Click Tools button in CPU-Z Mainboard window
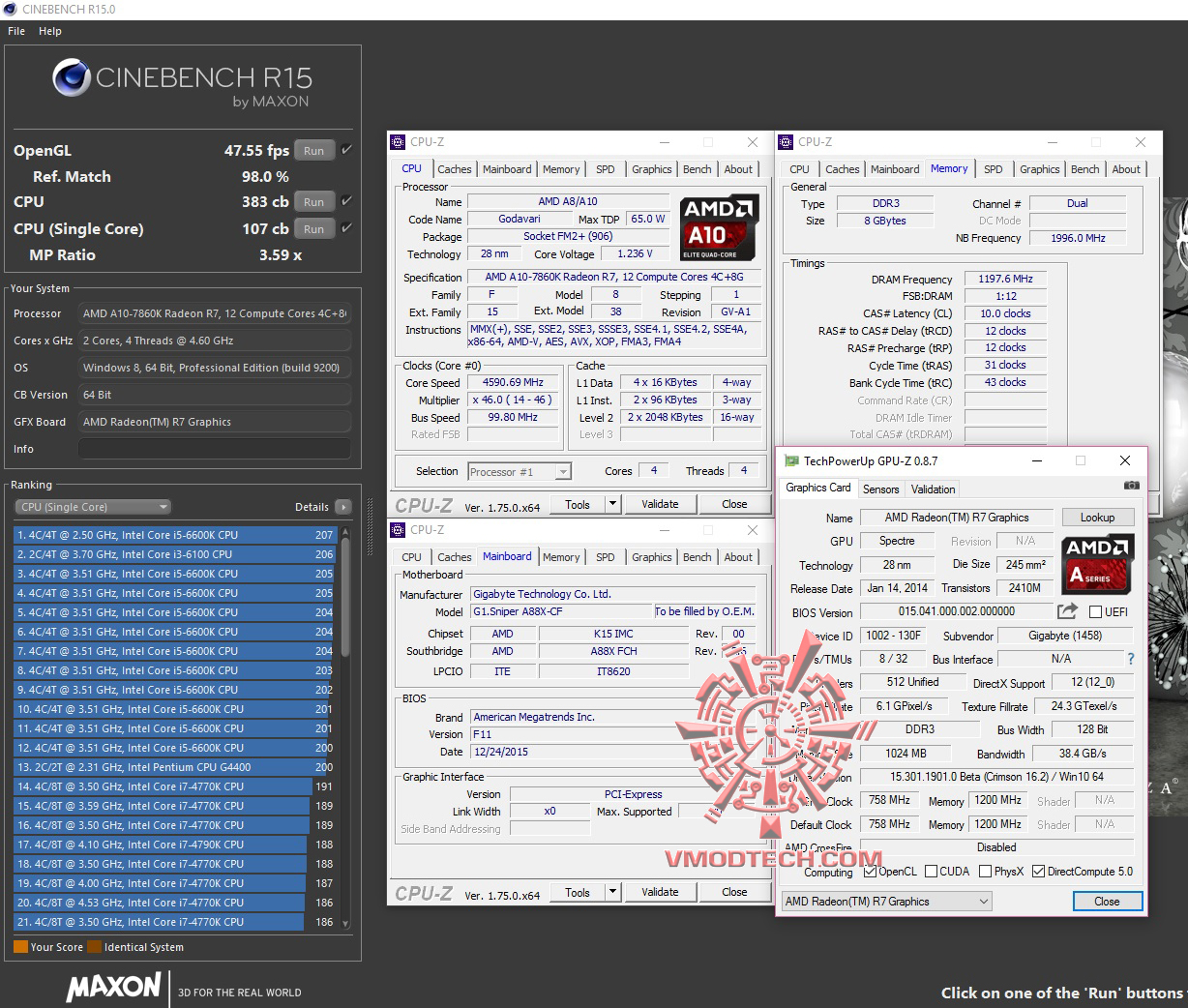 point(578,892)
